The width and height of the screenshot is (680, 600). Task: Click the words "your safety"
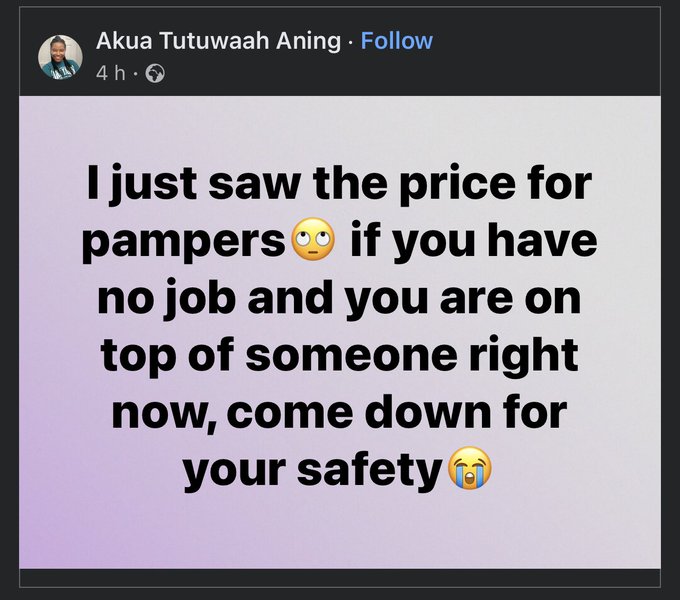click(312, 470)
